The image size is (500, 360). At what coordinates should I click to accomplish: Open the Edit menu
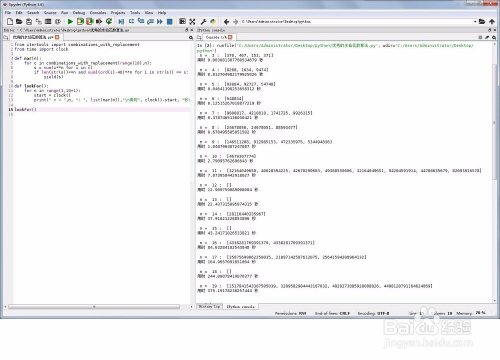click(x=19, y=13)
